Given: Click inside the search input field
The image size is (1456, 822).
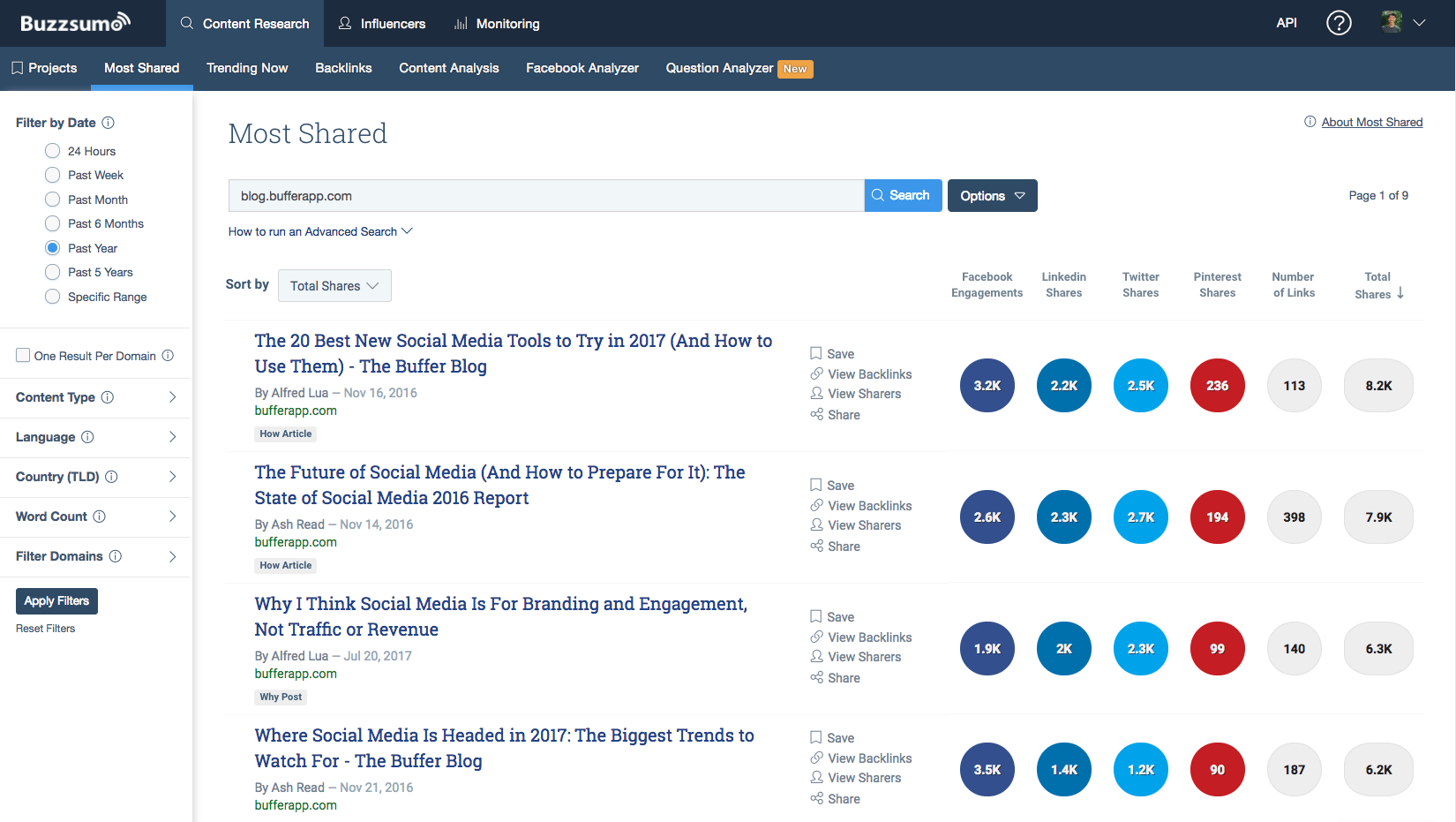Looking at the screenshot, I should (x=545, y=195).
